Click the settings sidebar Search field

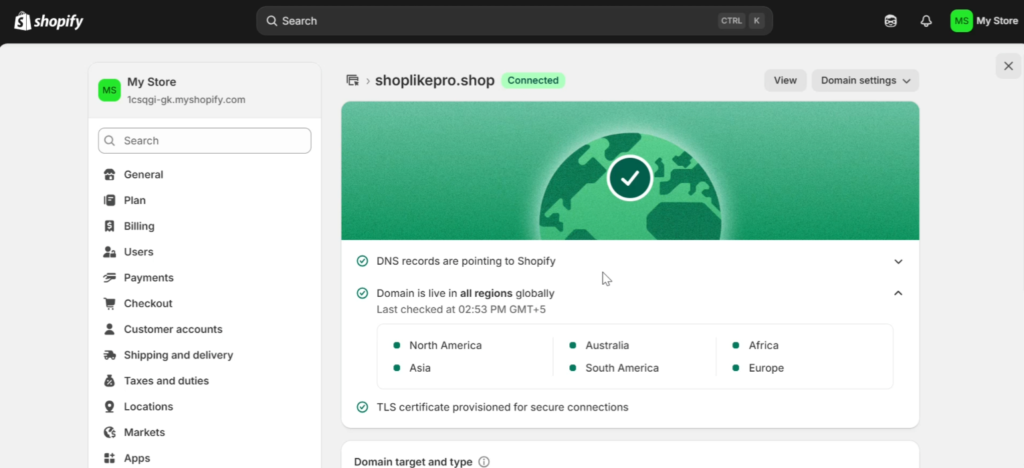pos(204,140)
